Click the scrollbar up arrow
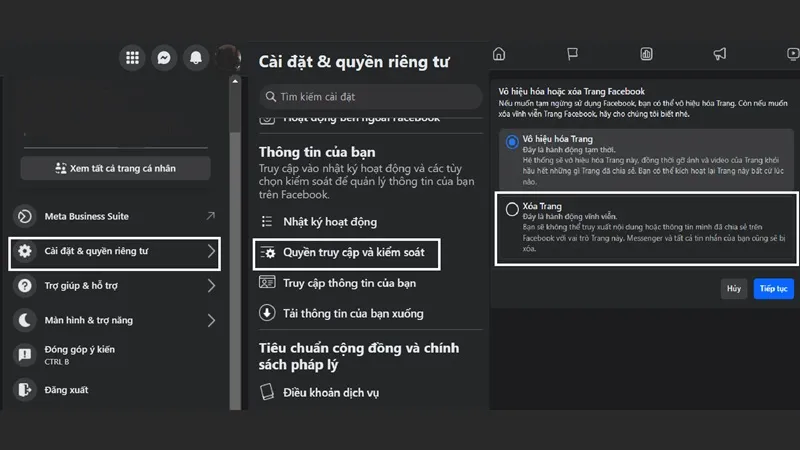This screenshot has height=450, width=800. [x=235, y=81]
